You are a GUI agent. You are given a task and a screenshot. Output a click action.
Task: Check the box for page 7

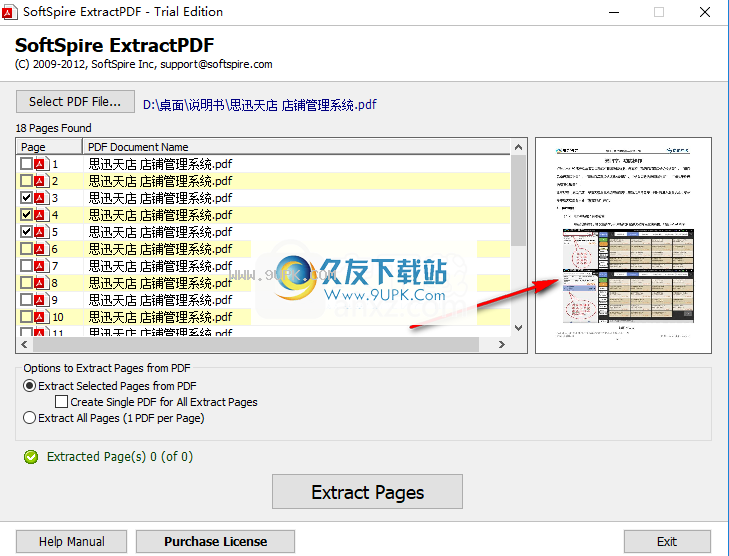pyautogui.click(x=26, y=265)
